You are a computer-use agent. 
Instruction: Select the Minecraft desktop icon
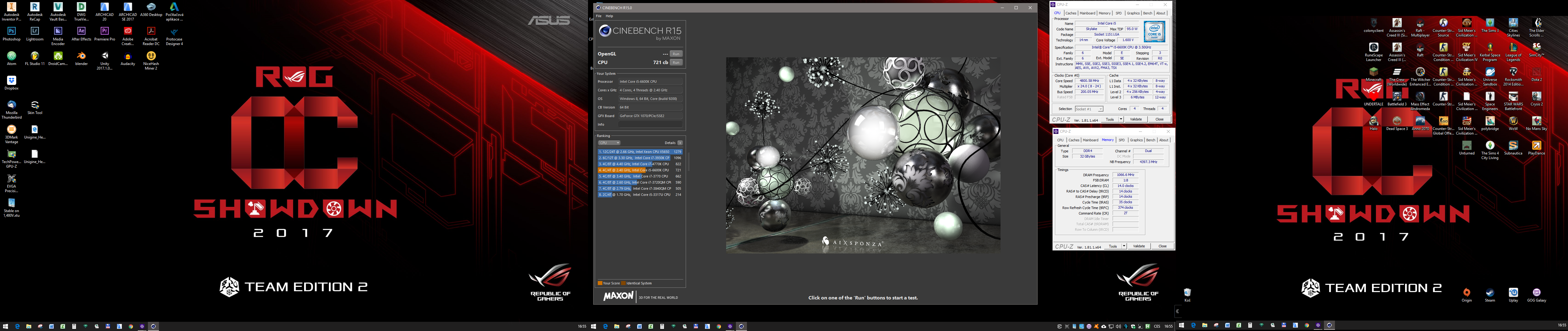pyautogui.click(x=1373, y=74)
